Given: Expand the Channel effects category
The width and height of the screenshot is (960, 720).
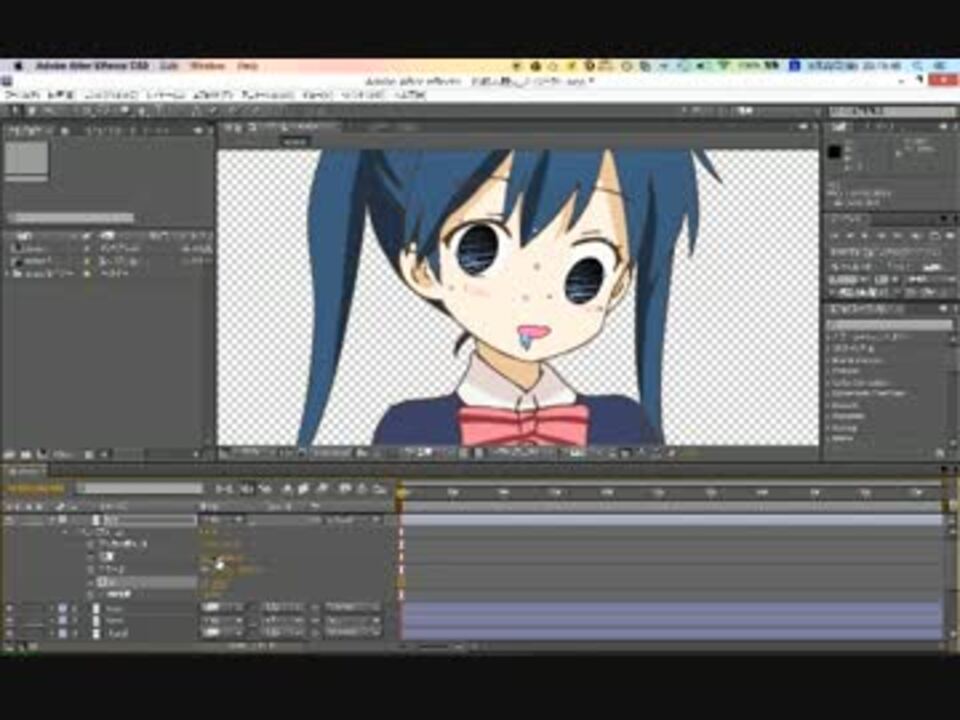Looking at the screenshot, I should [x=829, y=371].
